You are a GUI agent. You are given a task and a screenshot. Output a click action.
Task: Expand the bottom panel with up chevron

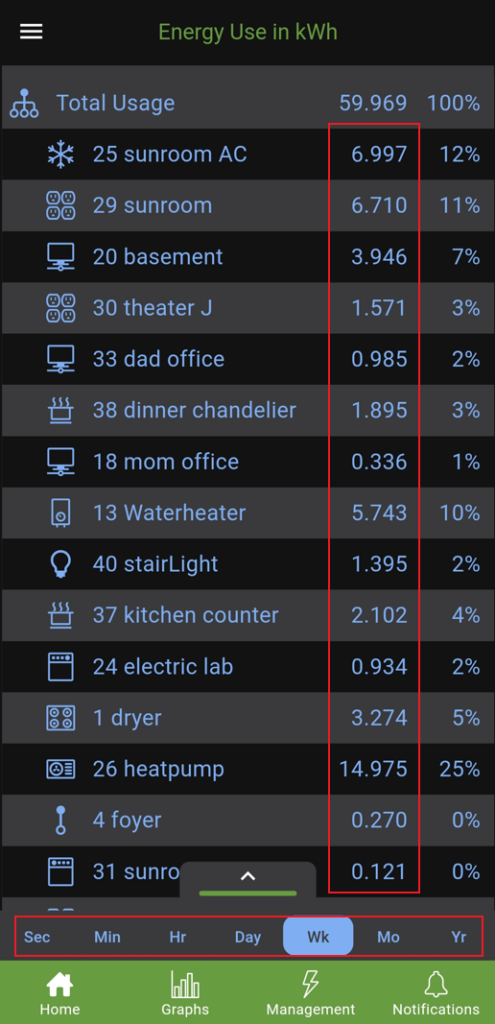coord(248,879)
